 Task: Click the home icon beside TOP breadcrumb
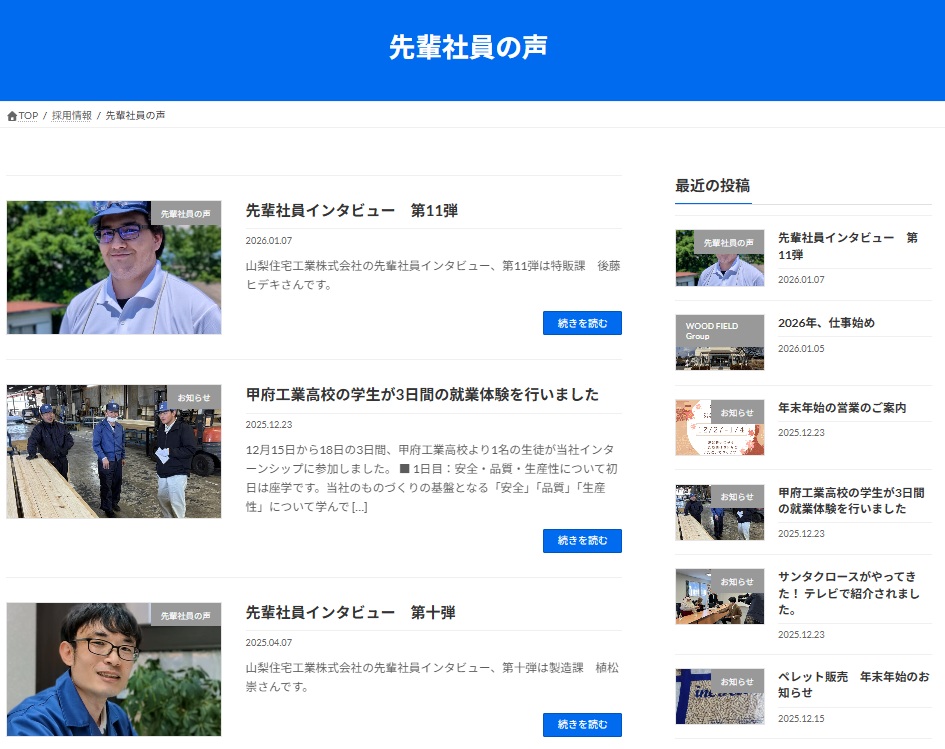[x=12, y=116]
